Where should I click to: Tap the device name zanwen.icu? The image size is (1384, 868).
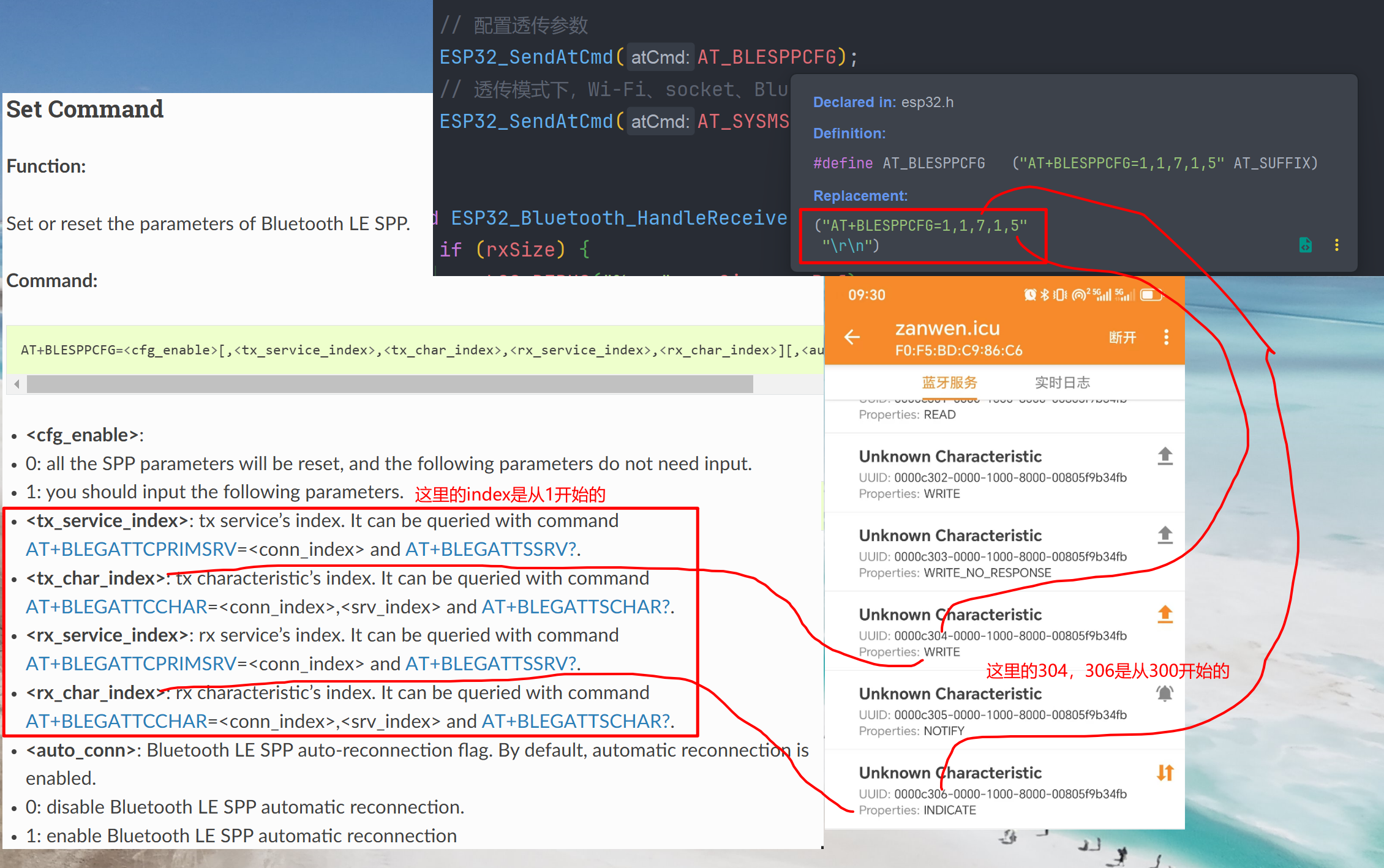(947, 328)
